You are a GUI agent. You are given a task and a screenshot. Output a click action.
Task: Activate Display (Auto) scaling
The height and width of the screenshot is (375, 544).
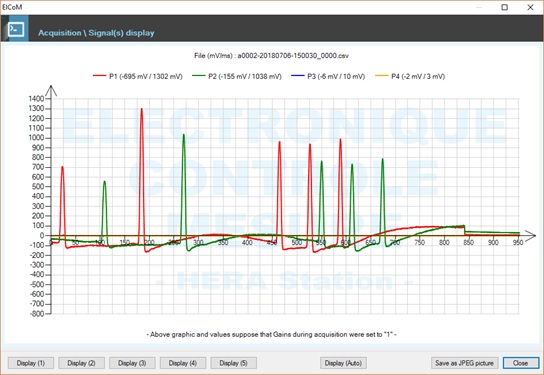coord(343,363)
